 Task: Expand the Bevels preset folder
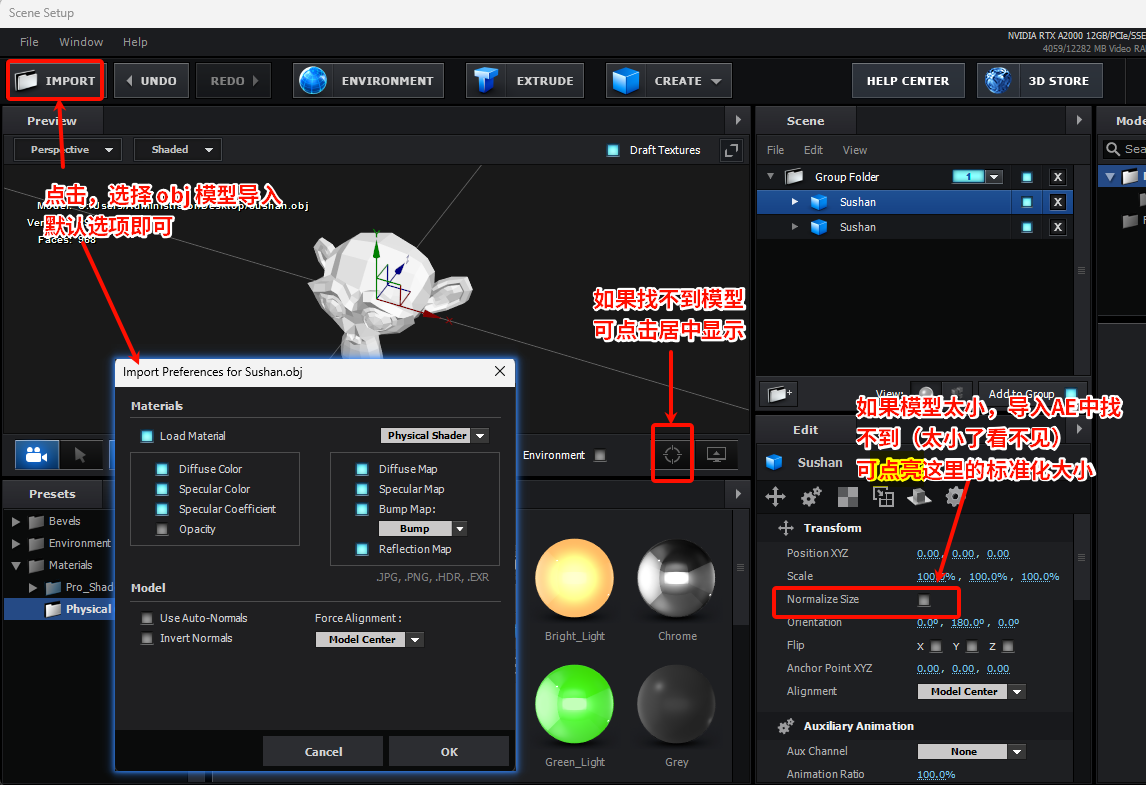tap(15, 522)
